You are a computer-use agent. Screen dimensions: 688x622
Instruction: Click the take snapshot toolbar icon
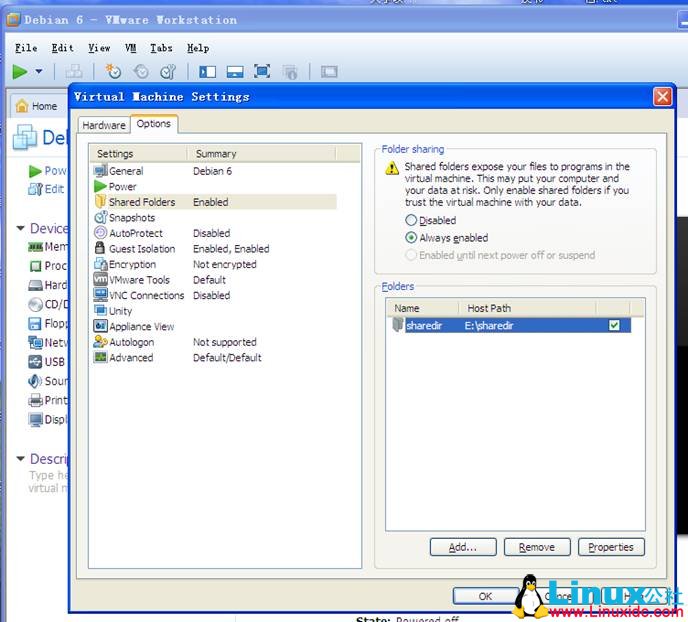pos(113,71)
